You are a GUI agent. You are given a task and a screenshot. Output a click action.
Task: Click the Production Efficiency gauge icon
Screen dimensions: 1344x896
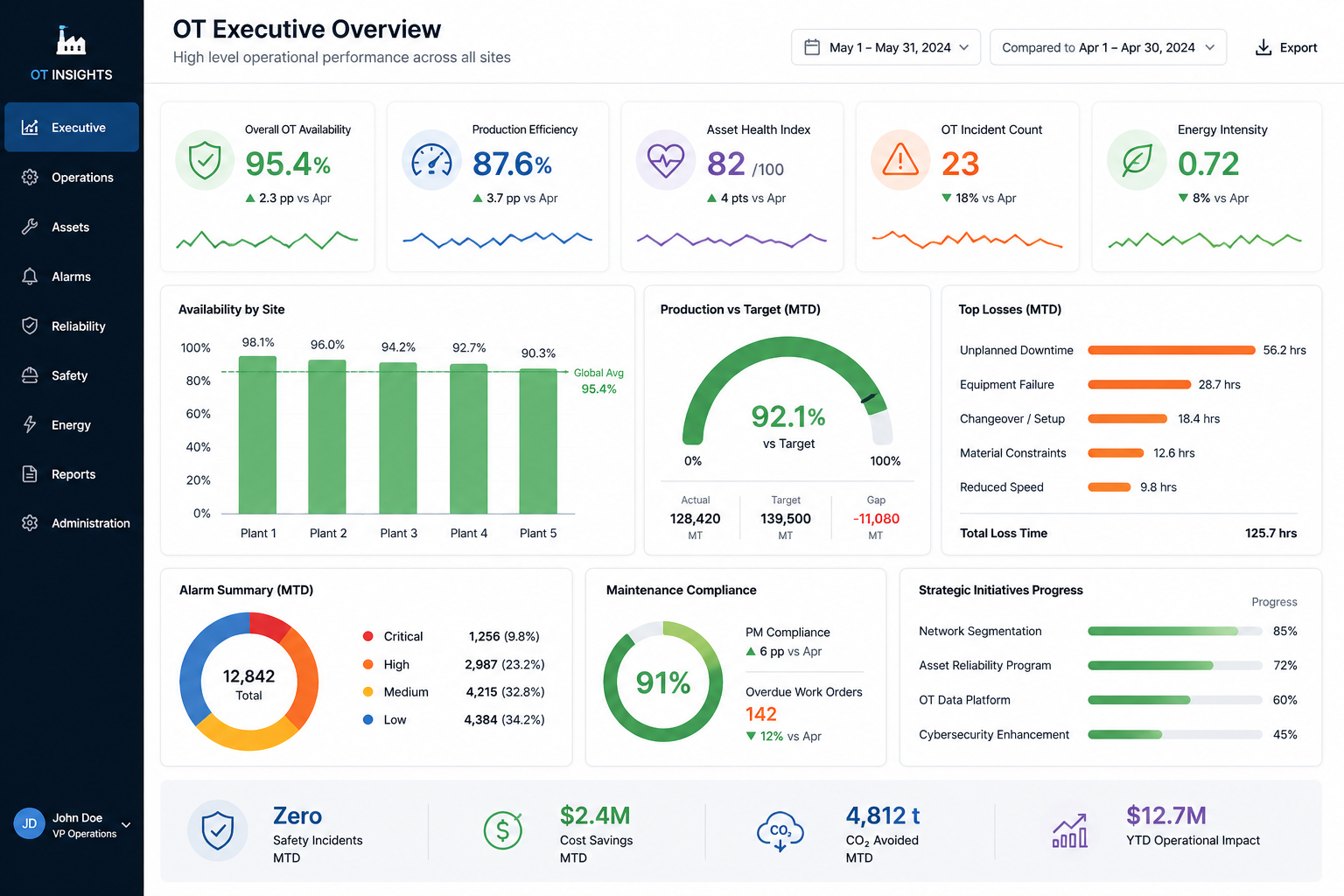point(431,160)
